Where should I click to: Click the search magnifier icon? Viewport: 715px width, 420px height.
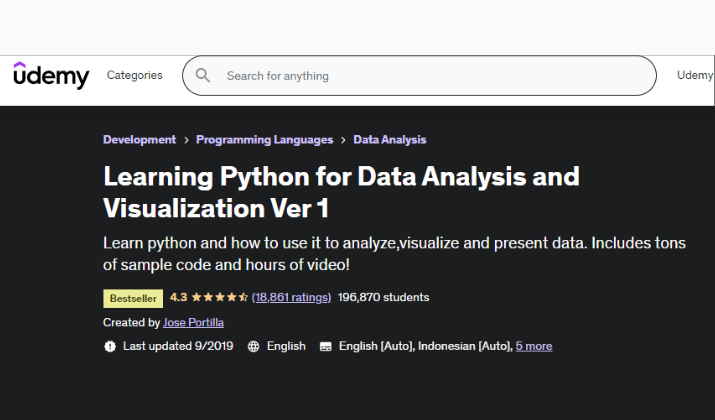203,75
